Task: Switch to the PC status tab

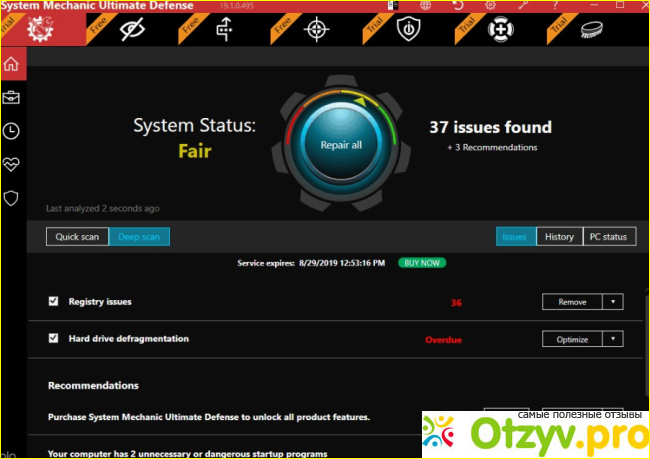Action: [x=607, y=237]
